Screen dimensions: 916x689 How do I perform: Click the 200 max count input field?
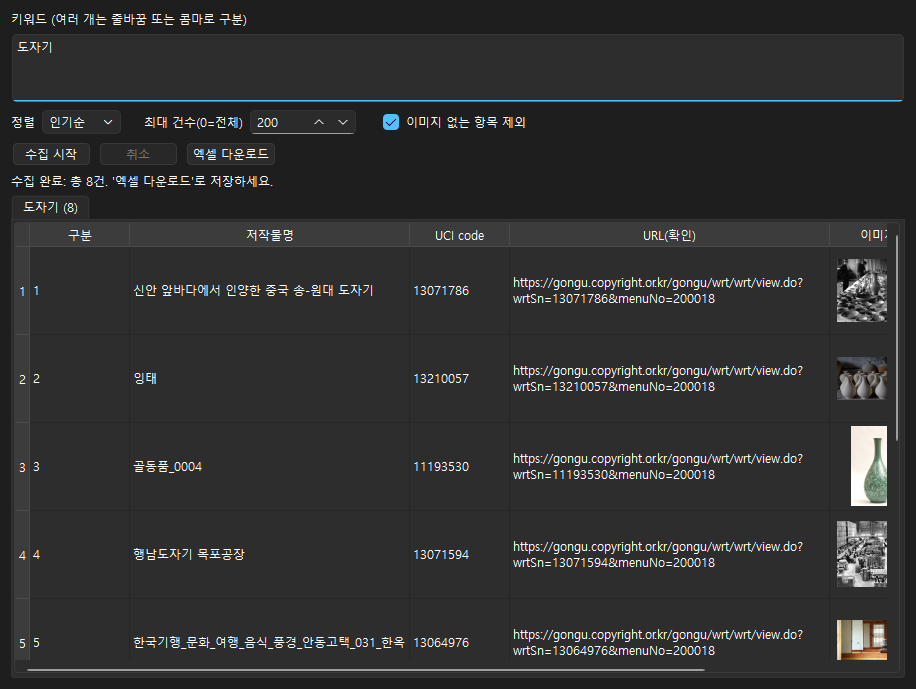[x=280, y=122]
